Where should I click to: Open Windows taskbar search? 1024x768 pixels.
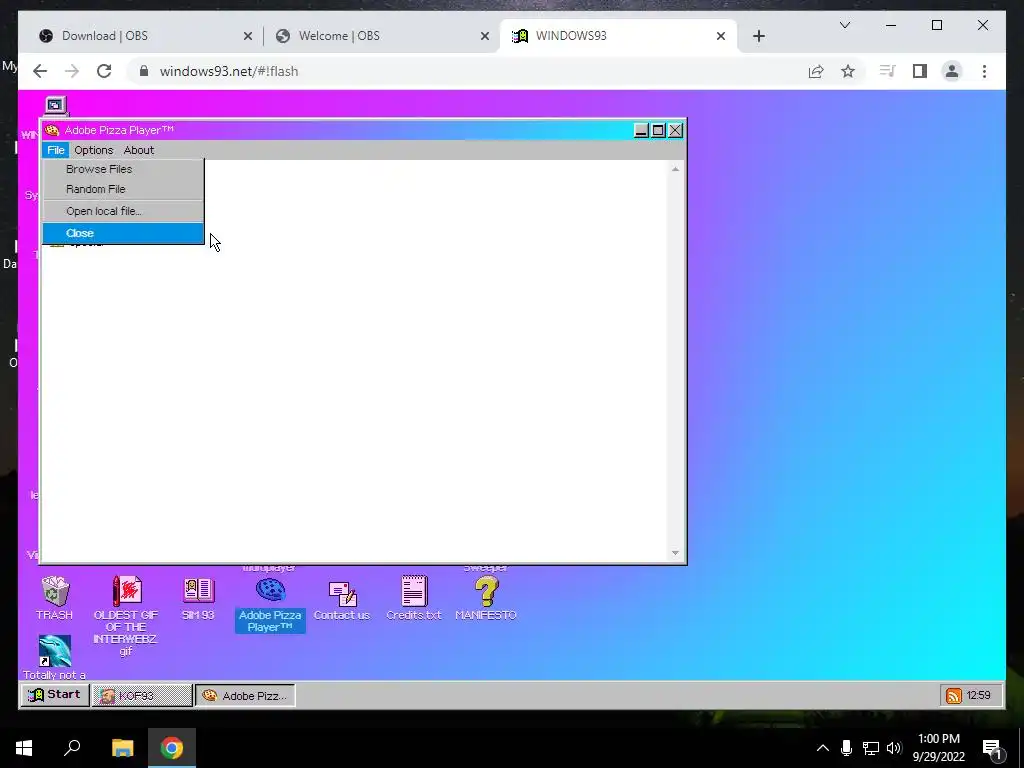(x=72, y=748)
